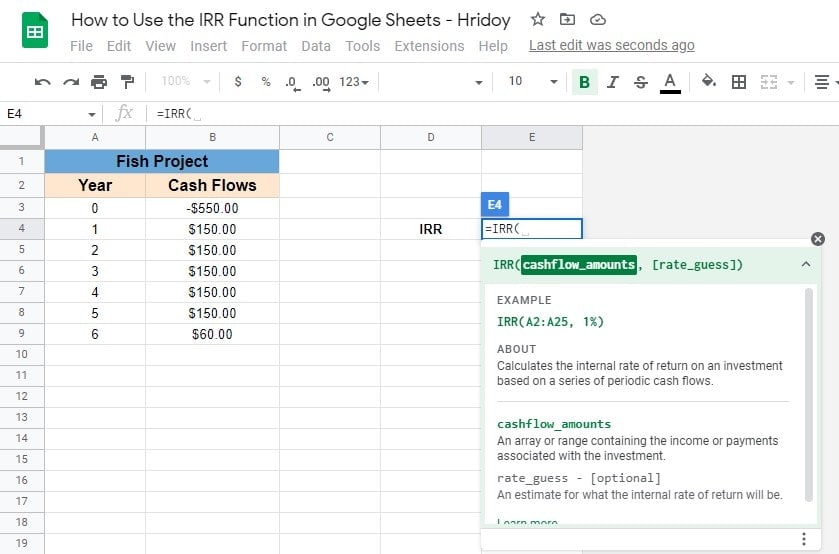Click the example IRR(A2:A25, 1%)

pos(550,322)
